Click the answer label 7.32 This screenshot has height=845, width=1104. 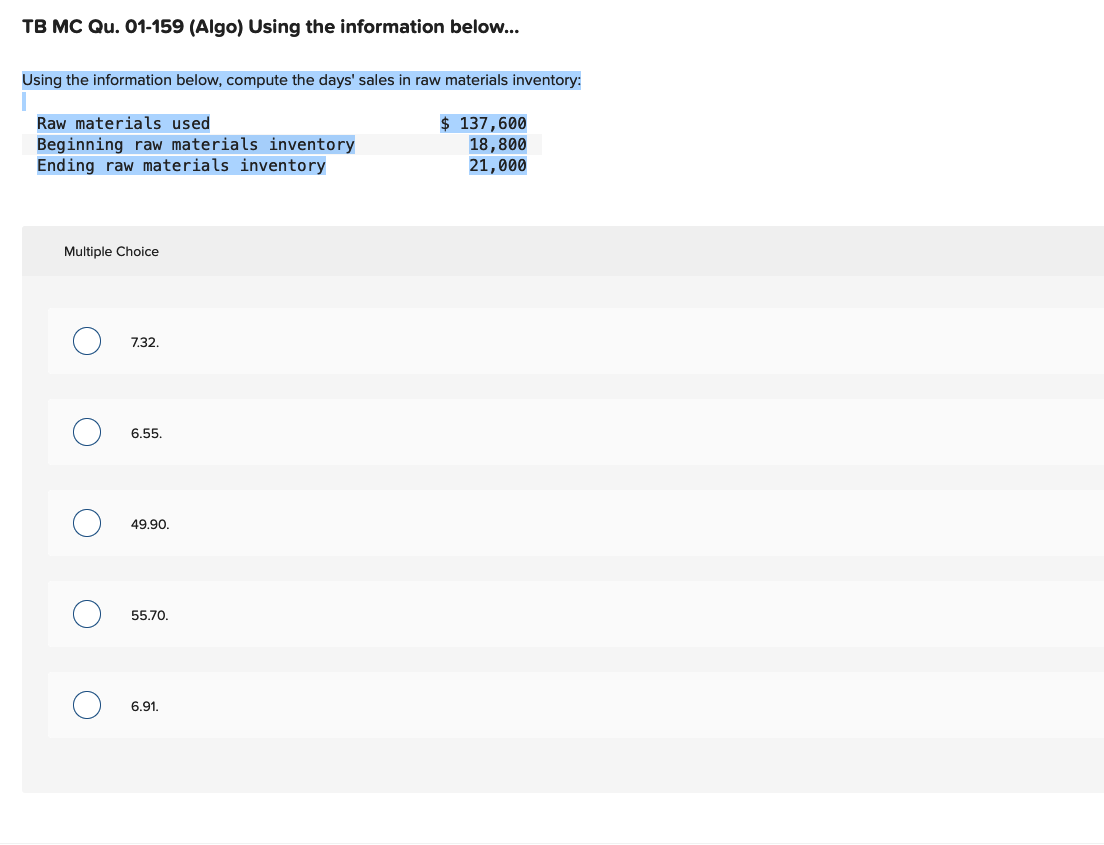click(x=144, y=341)
